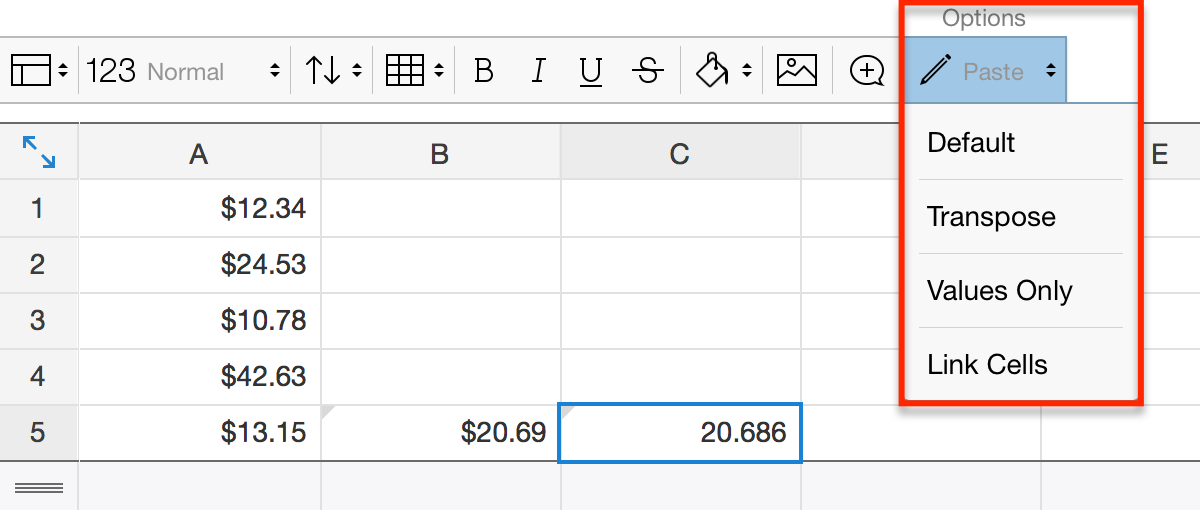
Task: Open the cell borders grid dropdown
Action: tap(413, 72)
